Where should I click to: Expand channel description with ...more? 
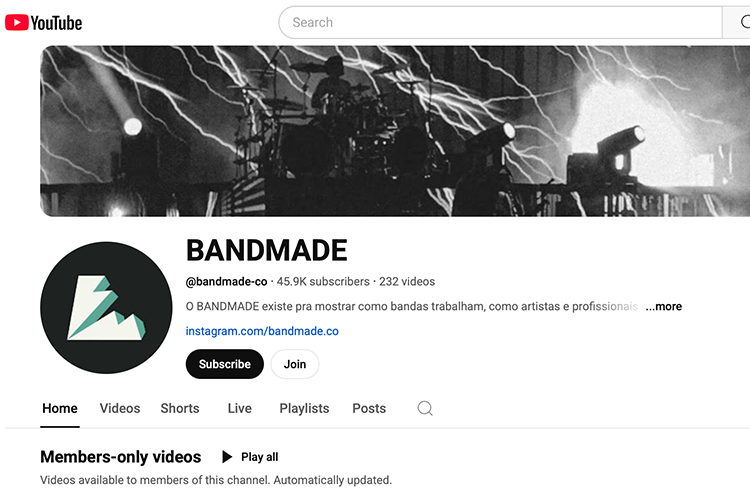tap(663, 306)
